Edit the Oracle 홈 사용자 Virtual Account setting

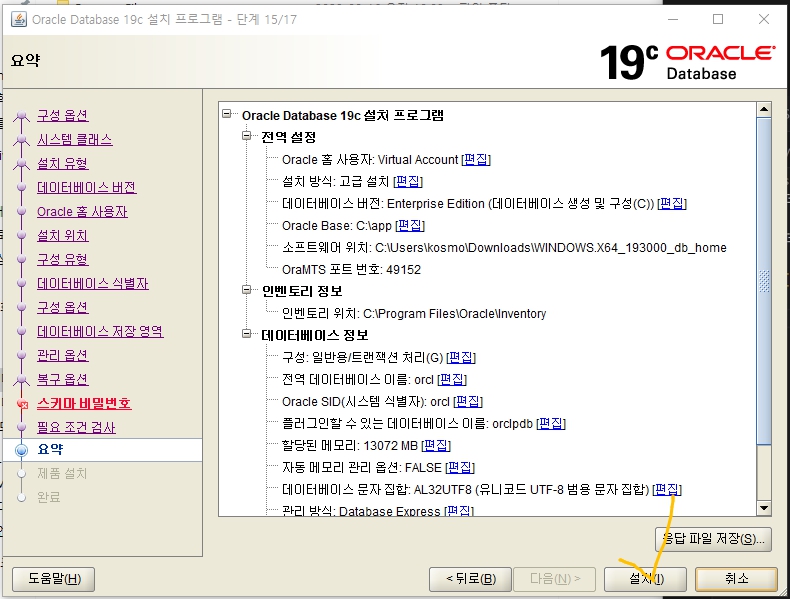click(x=476, y=160)
